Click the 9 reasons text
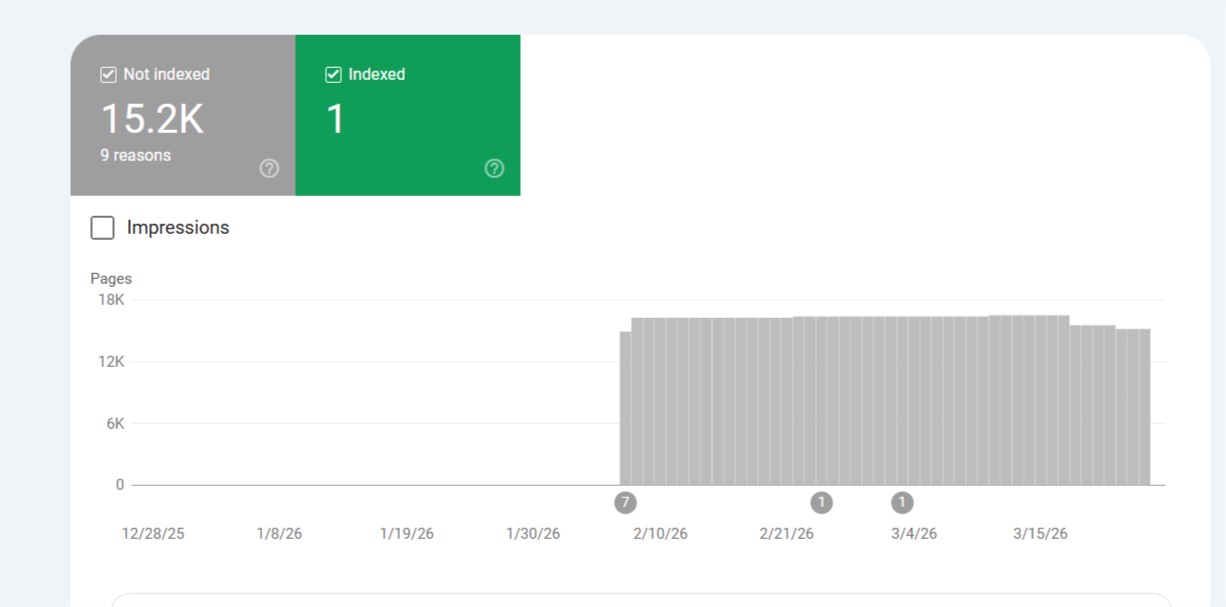This screenshot has width=1226, height=607. click(135, 155)
